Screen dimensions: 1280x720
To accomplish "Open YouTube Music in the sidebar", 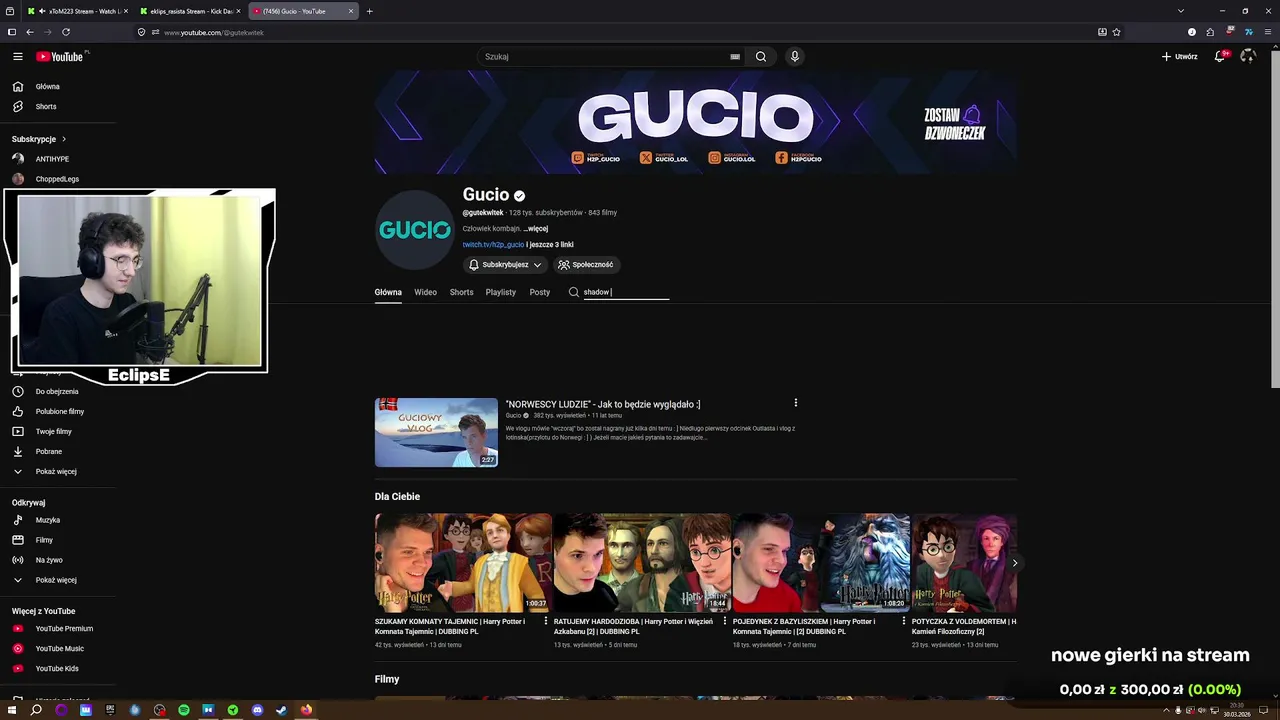I will tap(58, 649).
